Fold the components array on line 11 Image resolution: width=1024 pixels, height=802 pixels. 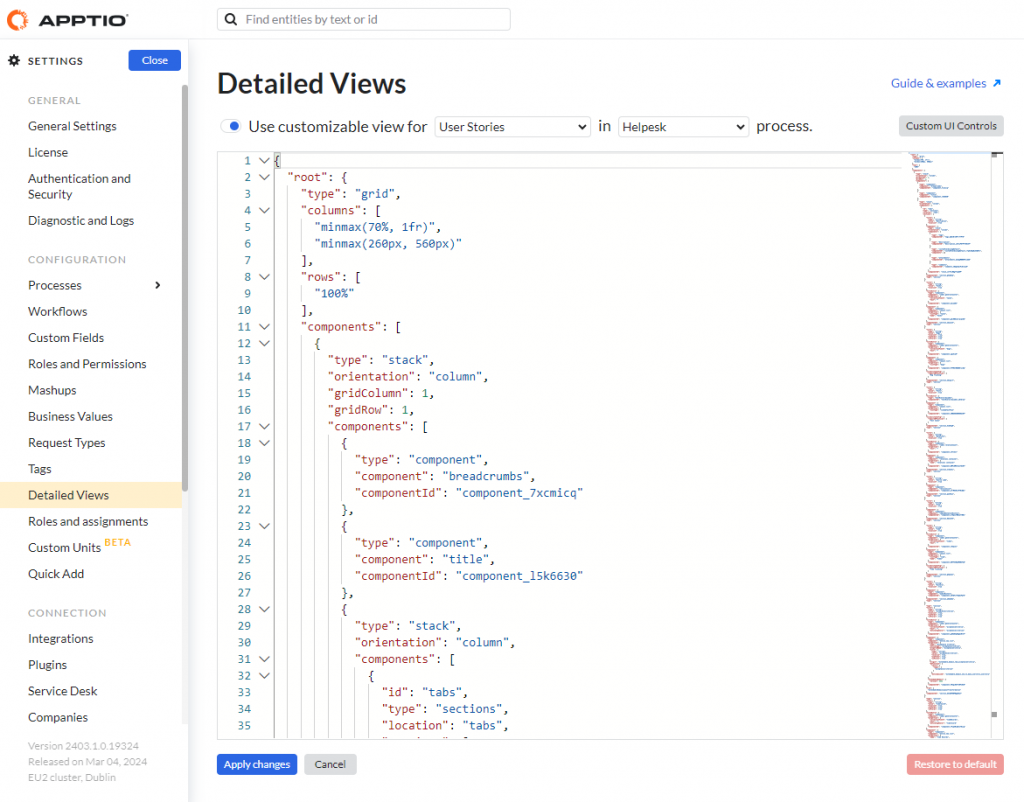264,326
